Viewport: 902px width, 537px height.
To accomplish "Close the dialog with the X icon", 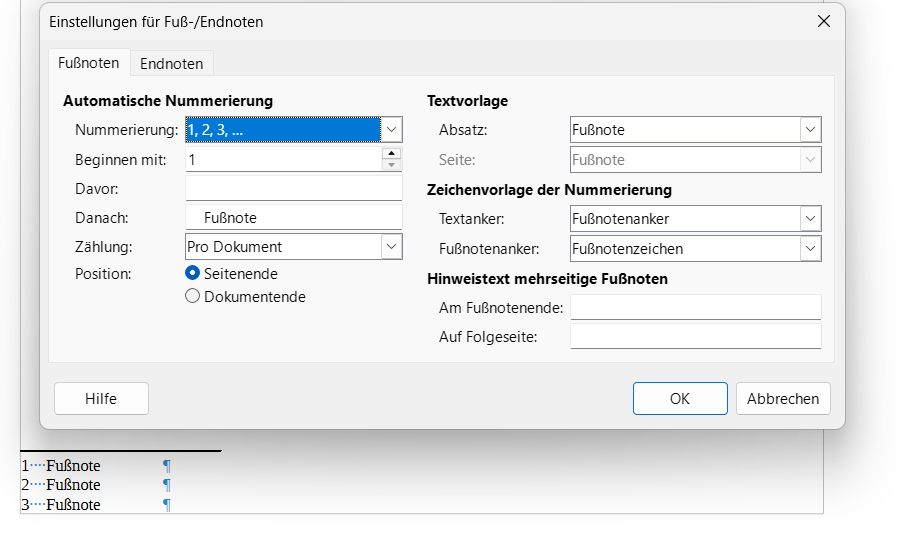I will click(x=824, y=21).
